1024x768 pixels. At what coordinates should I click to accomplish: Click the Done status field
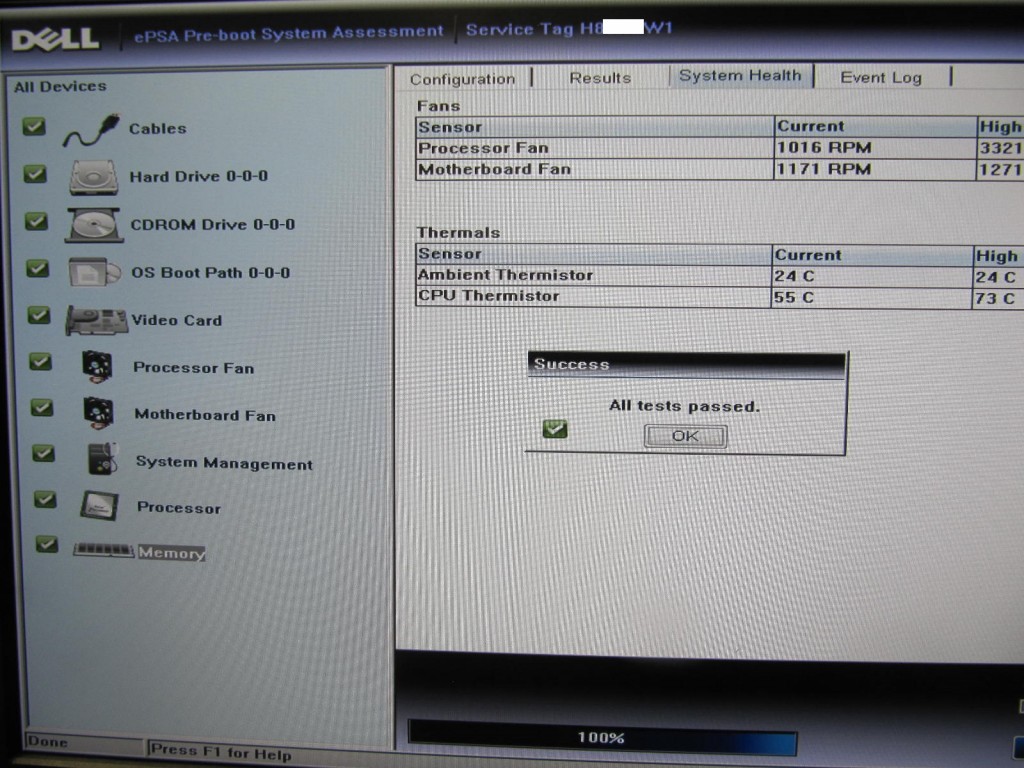pos(83,742)
